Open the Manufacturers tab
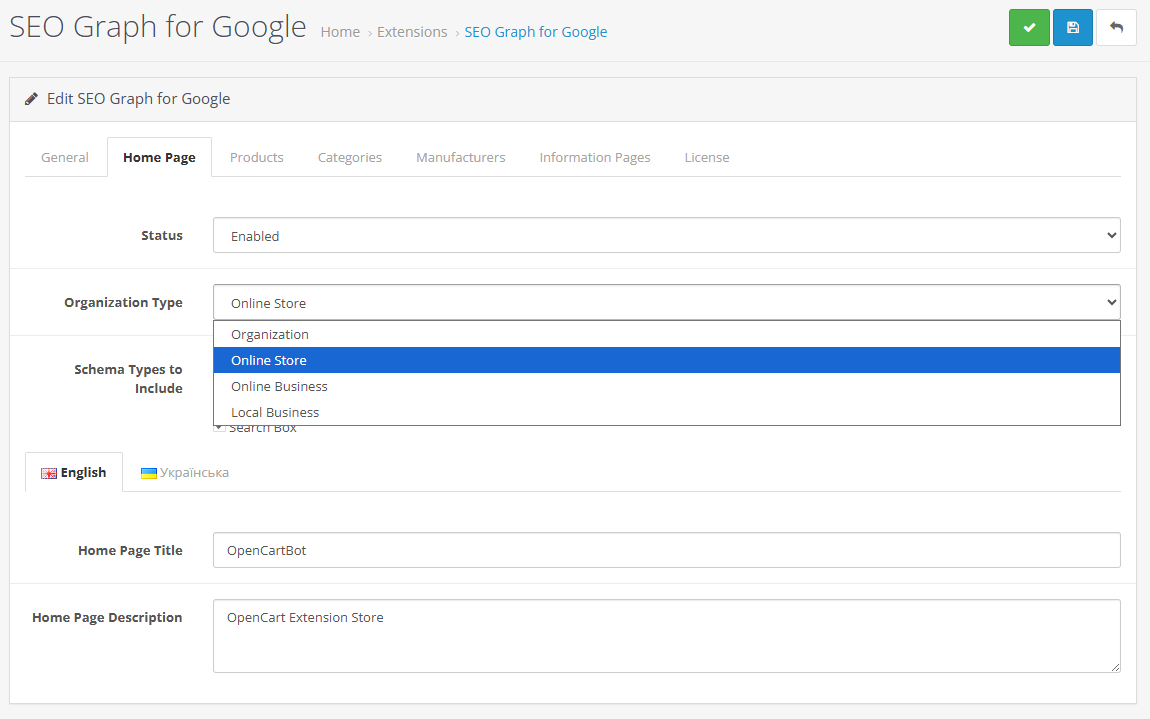 461,157
